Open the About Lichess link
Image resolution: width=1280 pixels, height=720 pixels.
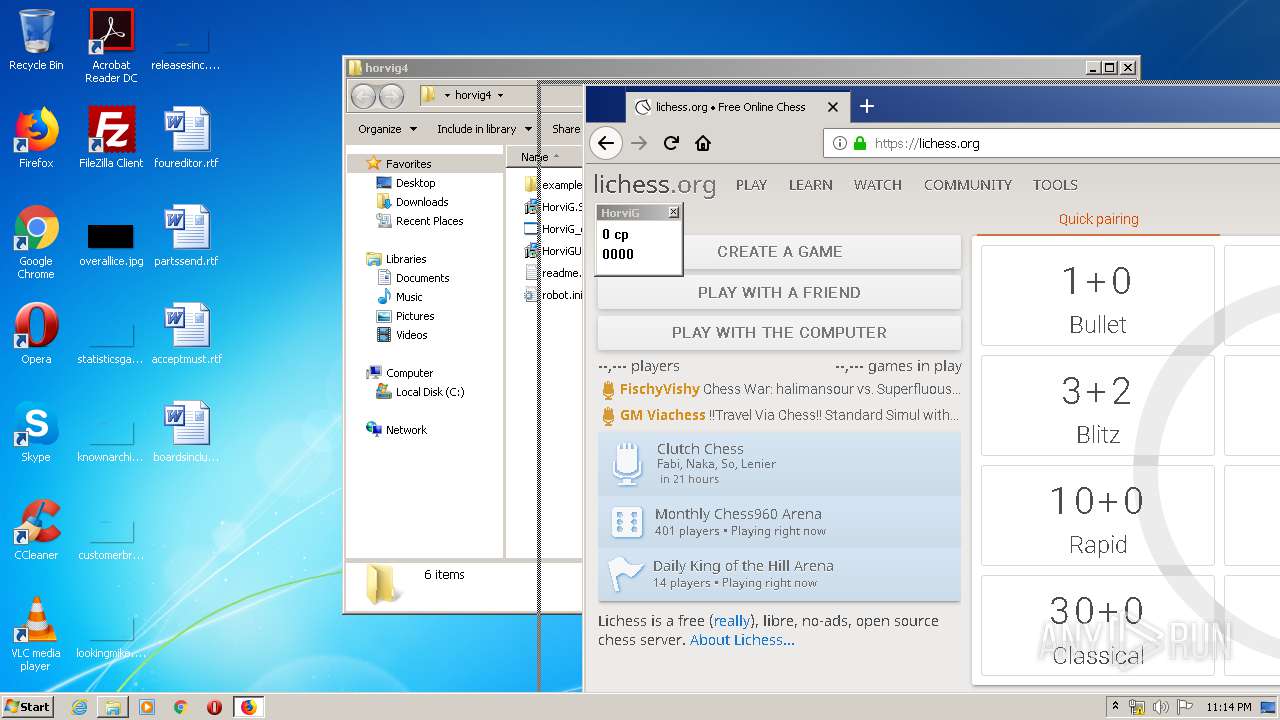click(742, 640)
